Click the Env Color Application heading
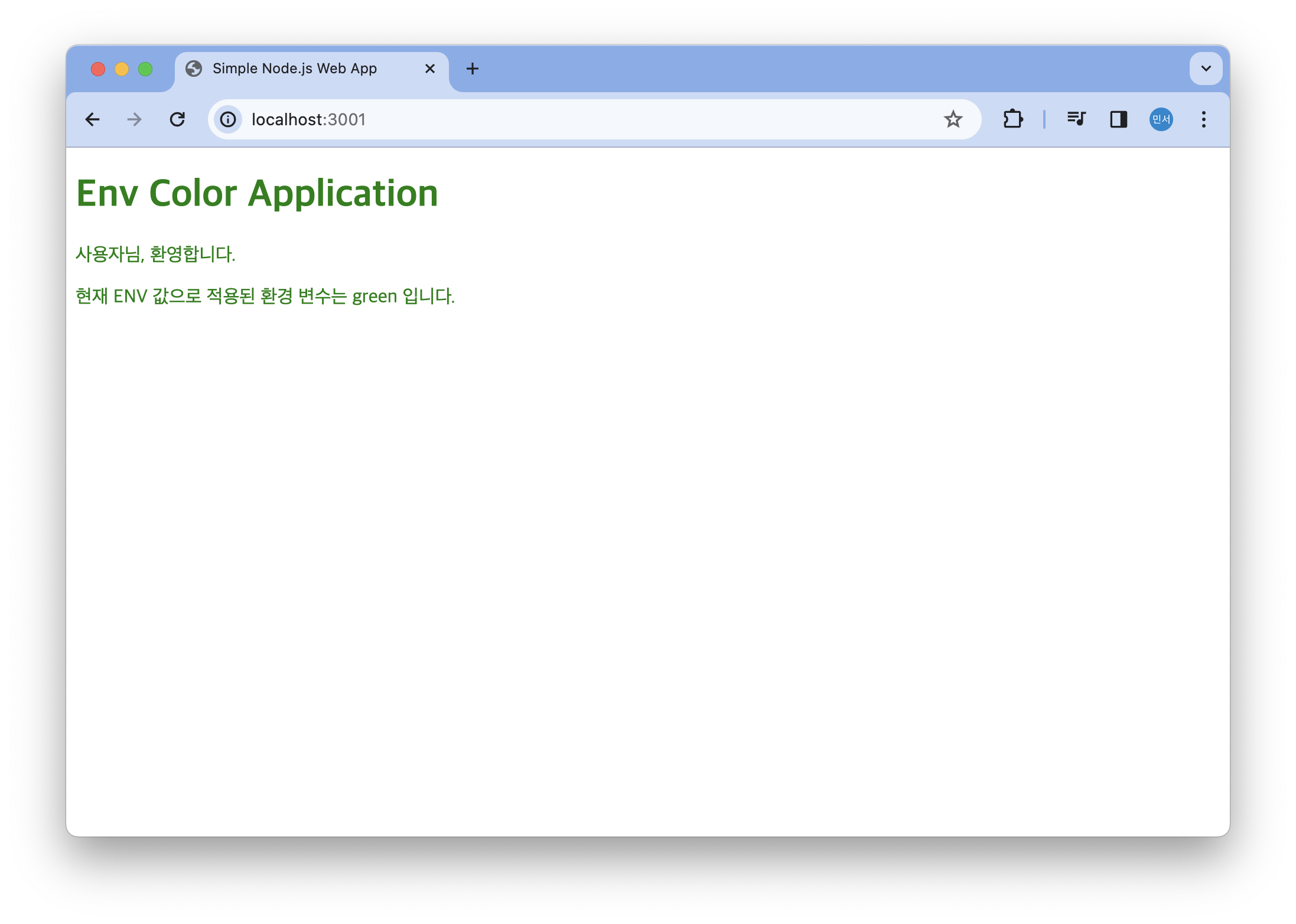Screen dimensions: 1296x924 (x=257, y=193)
